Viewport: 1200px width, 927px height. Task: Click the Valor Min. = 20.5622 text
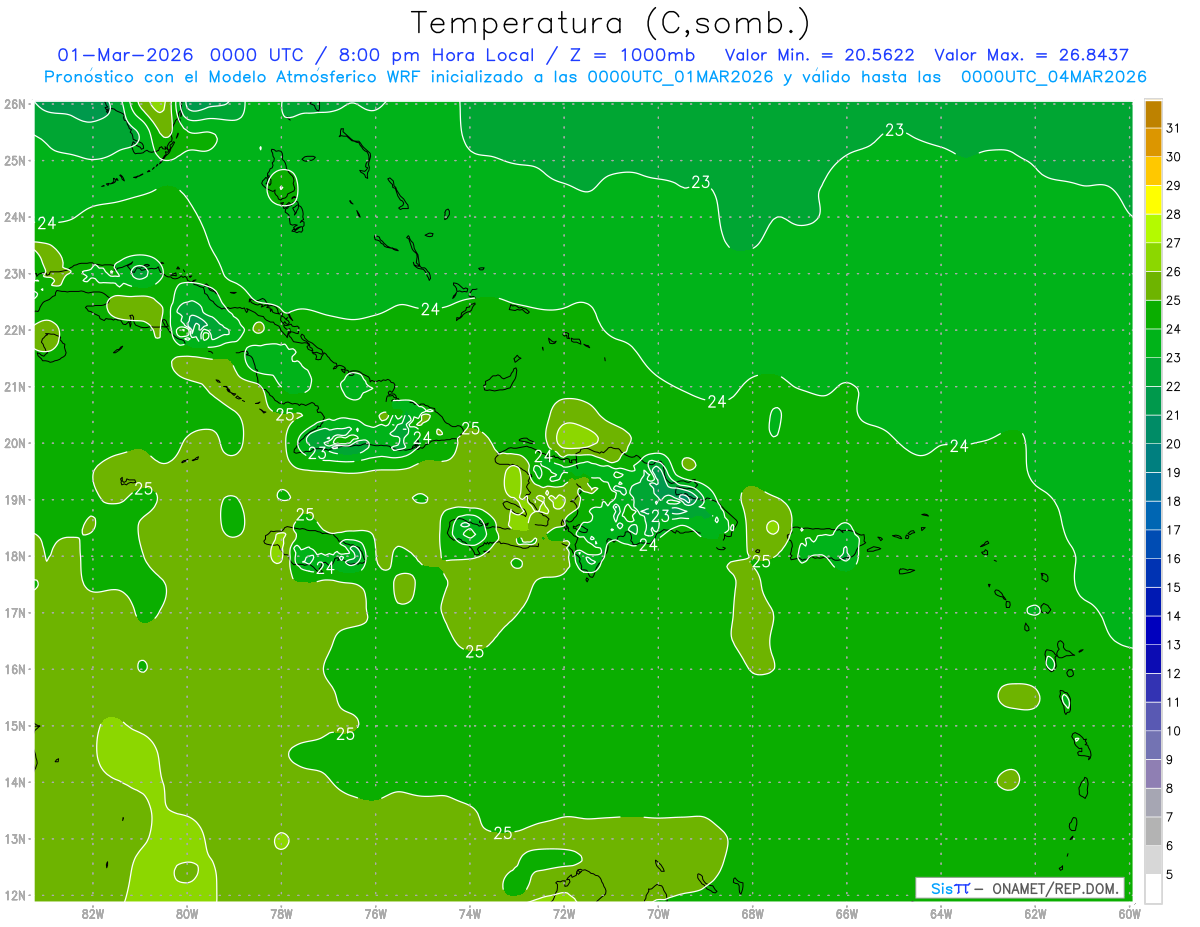(819, 55)
